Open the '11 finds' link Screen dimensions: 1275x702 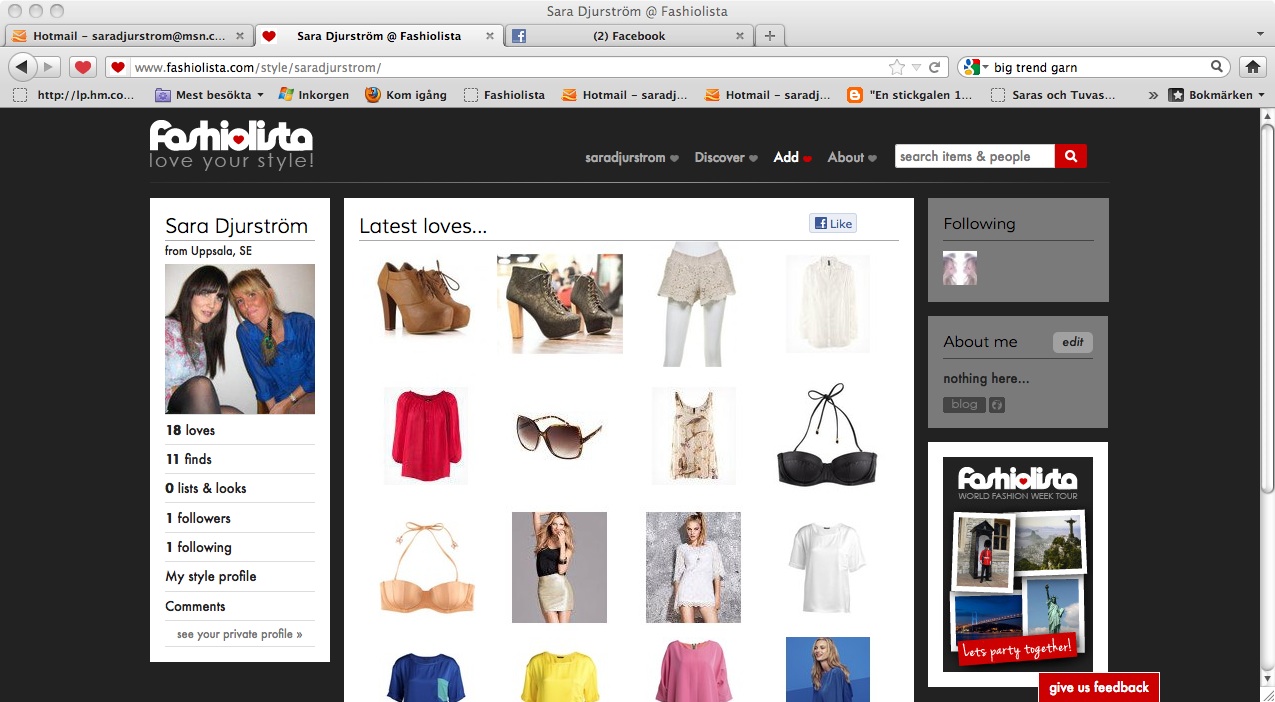tap(188, 459)
